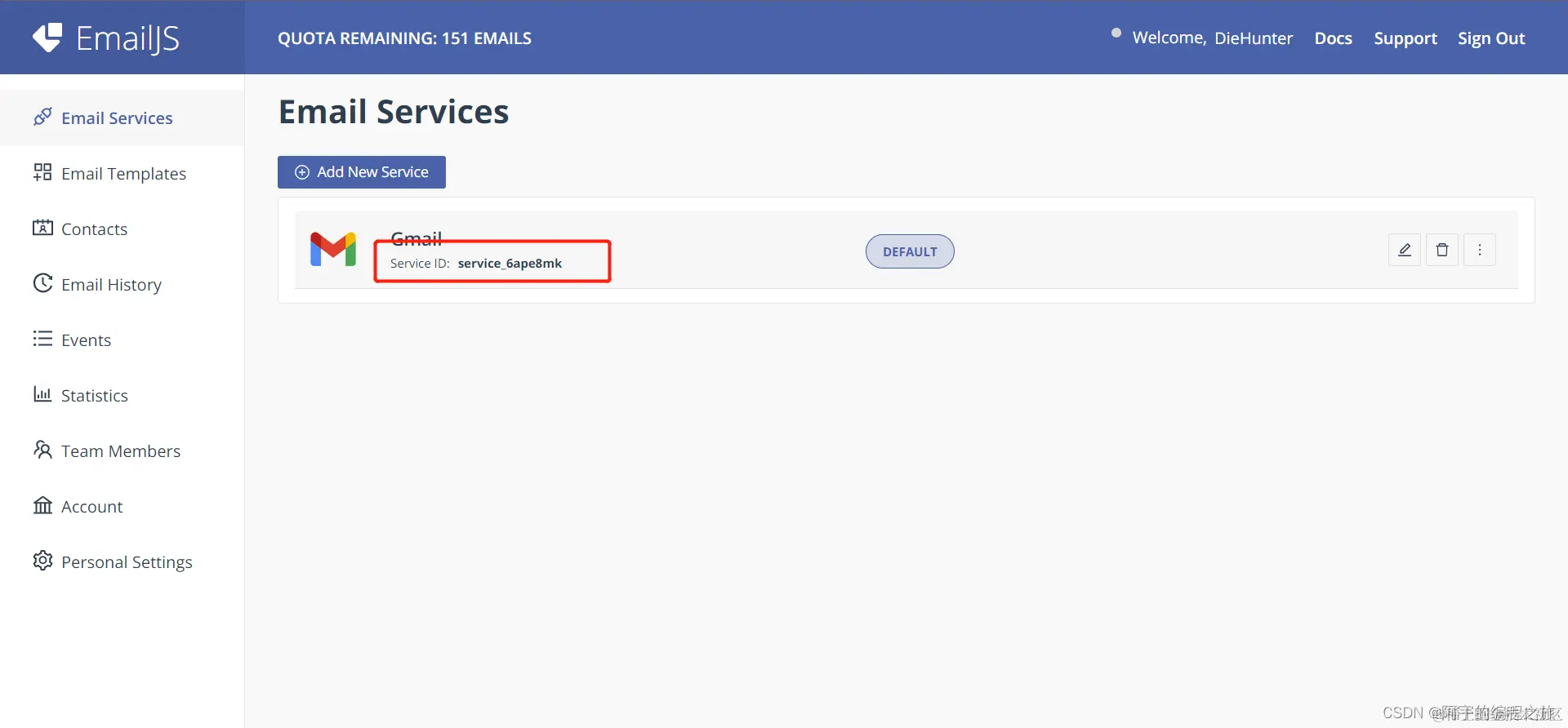Click the Contacts card icon
The image size is (1568, 728).
point(42,228)
